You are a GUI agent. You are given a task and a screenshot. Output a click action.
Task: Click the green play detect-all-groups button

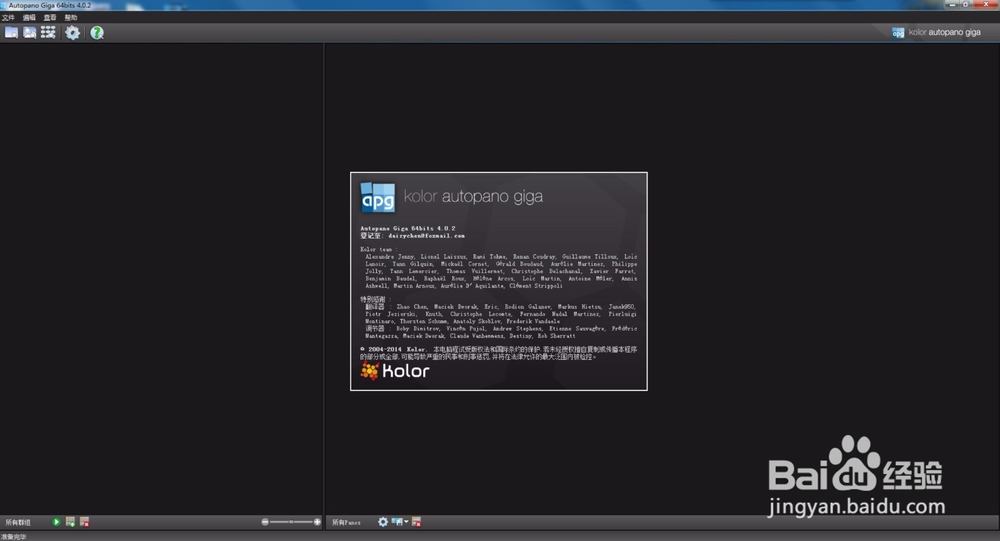point(56,522)
